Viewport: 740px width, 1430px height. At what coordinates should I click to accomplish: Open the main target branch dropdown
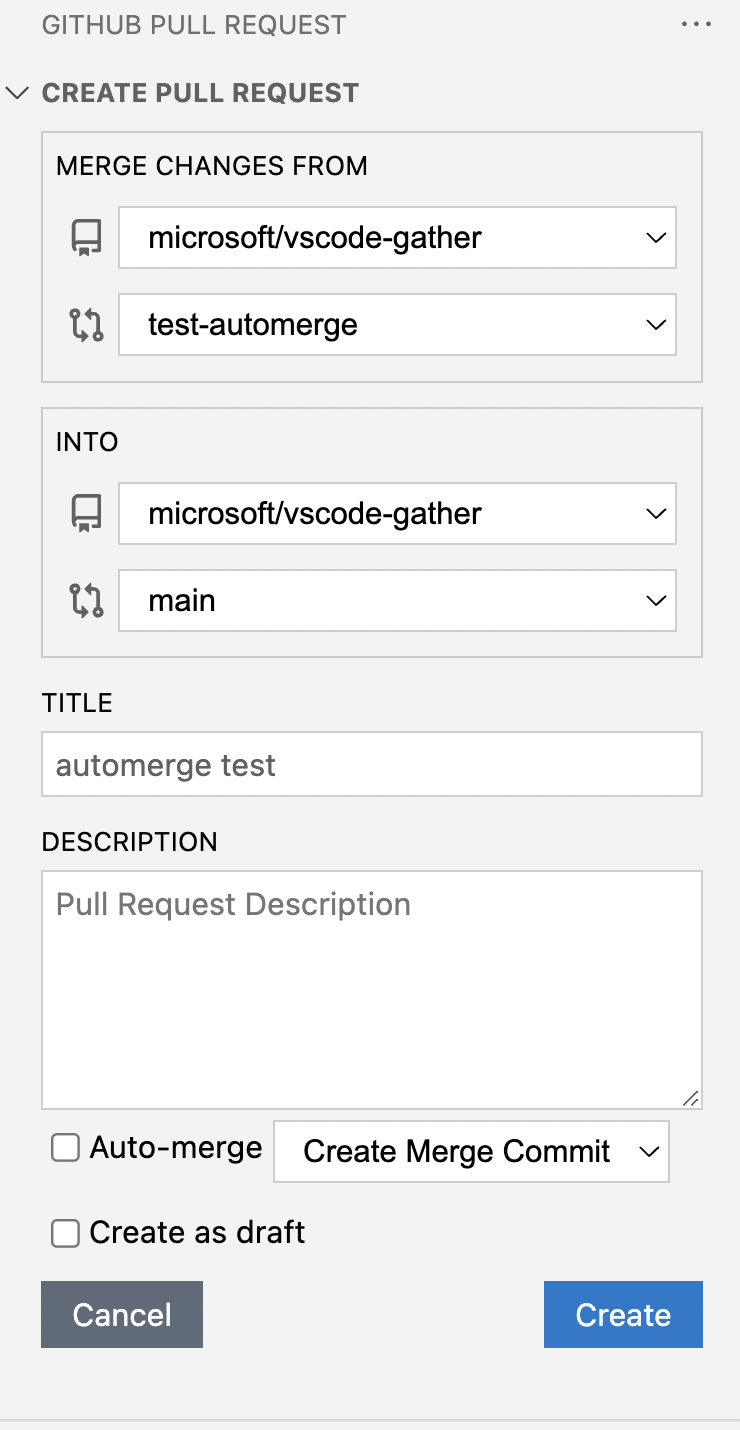[x=397, y=601]
